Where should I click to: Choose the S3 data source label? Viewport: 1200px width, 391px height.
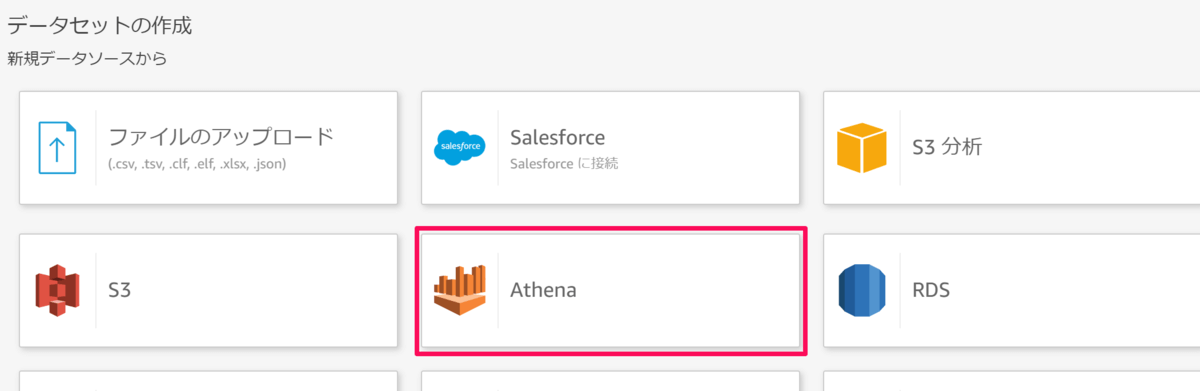pos(120,291)
